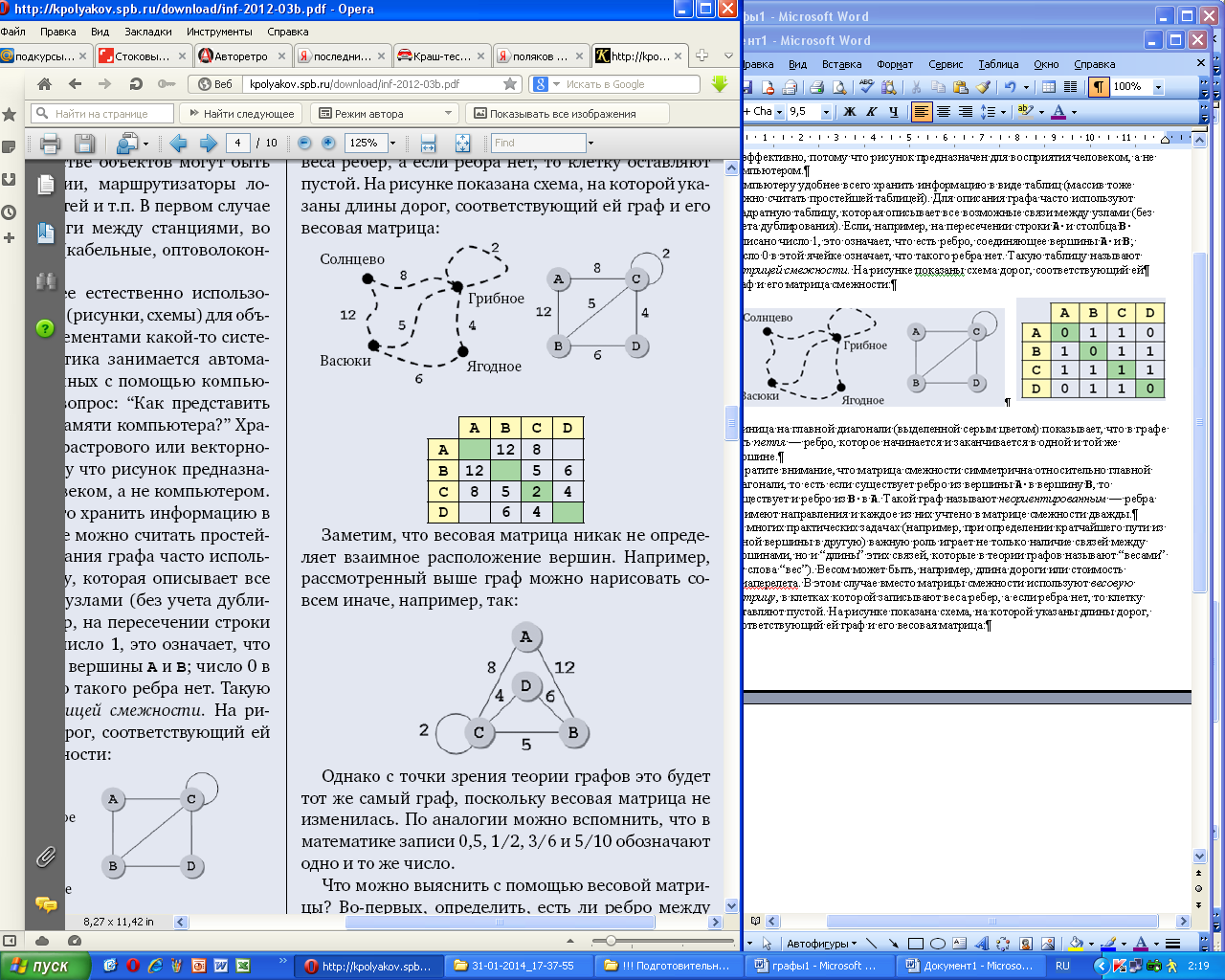This screenshot has width=1225, height=980.
Task: Go back in Opera browser
Action: coord(75,84)
